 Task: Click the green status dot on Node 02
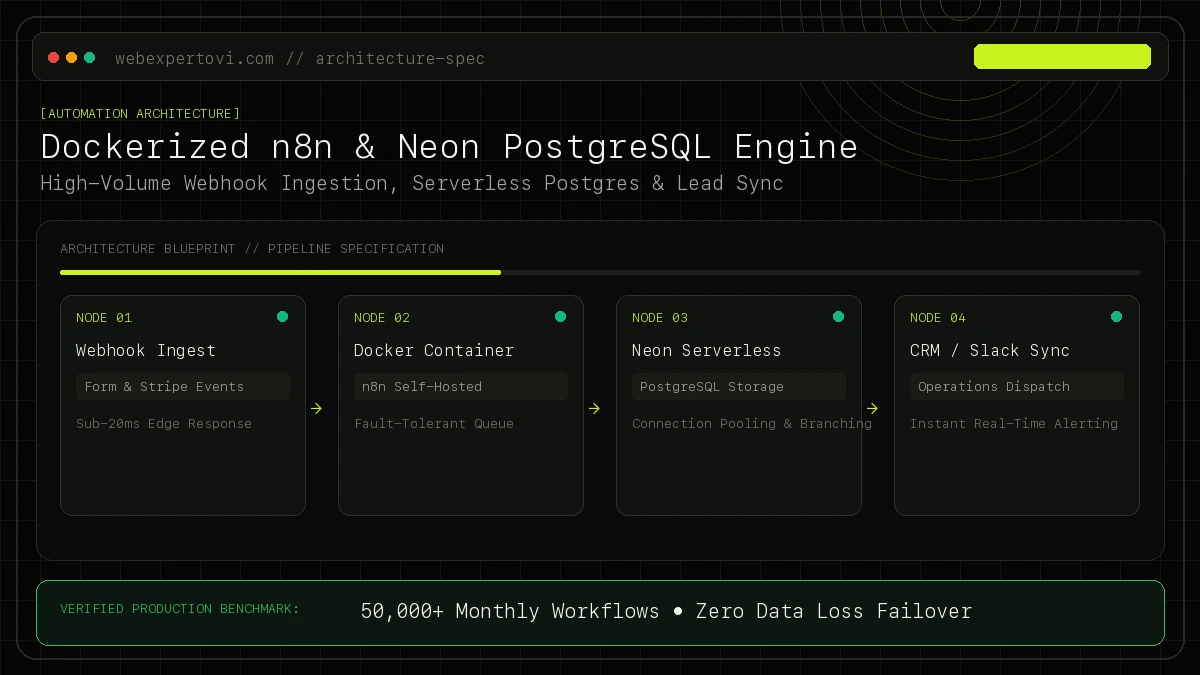560,317
